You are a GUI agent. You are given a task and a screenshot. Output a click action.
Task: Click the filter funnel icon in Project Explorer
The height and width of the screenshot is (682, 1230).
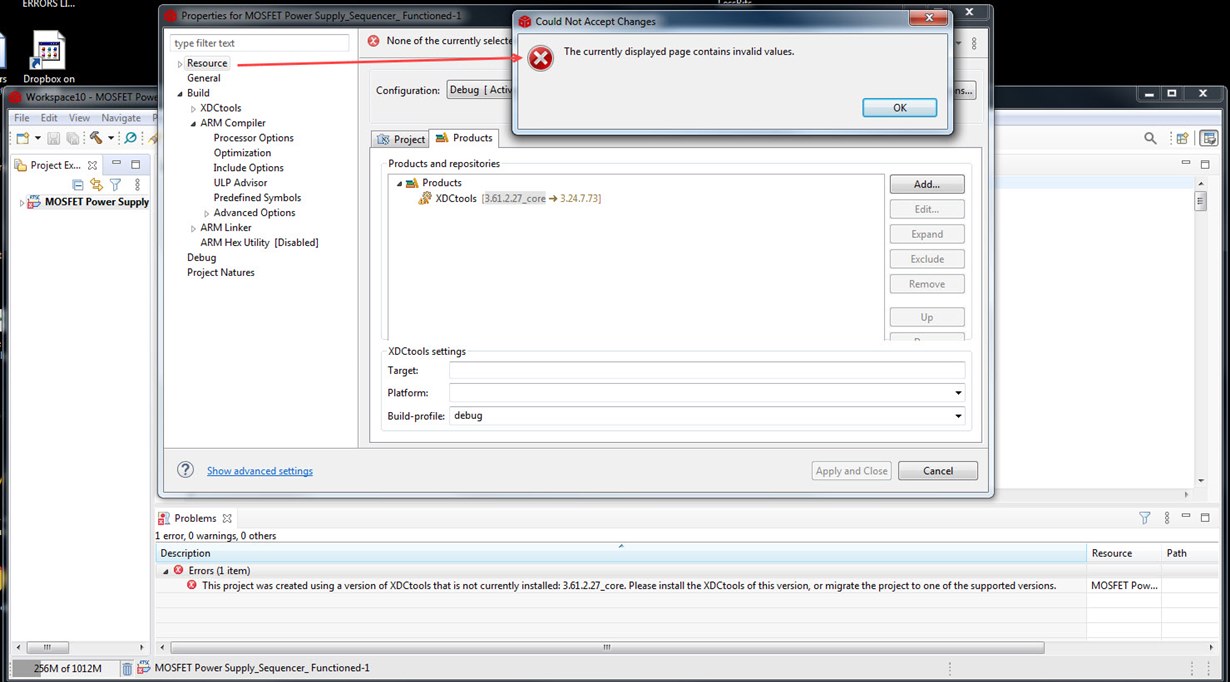coord(115,184)
